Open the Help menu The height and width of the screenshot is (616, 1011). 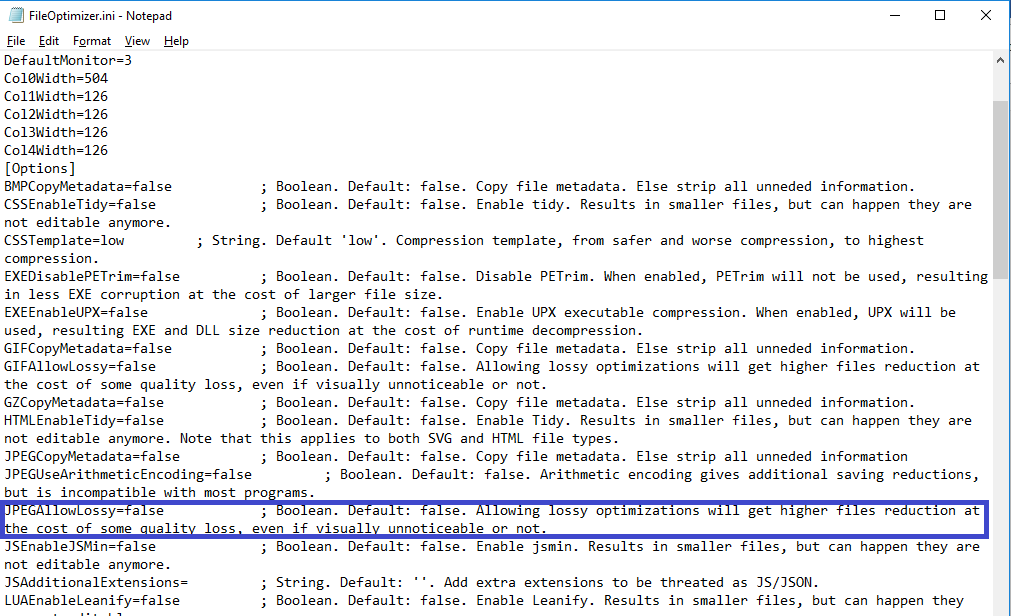(176, 41)
